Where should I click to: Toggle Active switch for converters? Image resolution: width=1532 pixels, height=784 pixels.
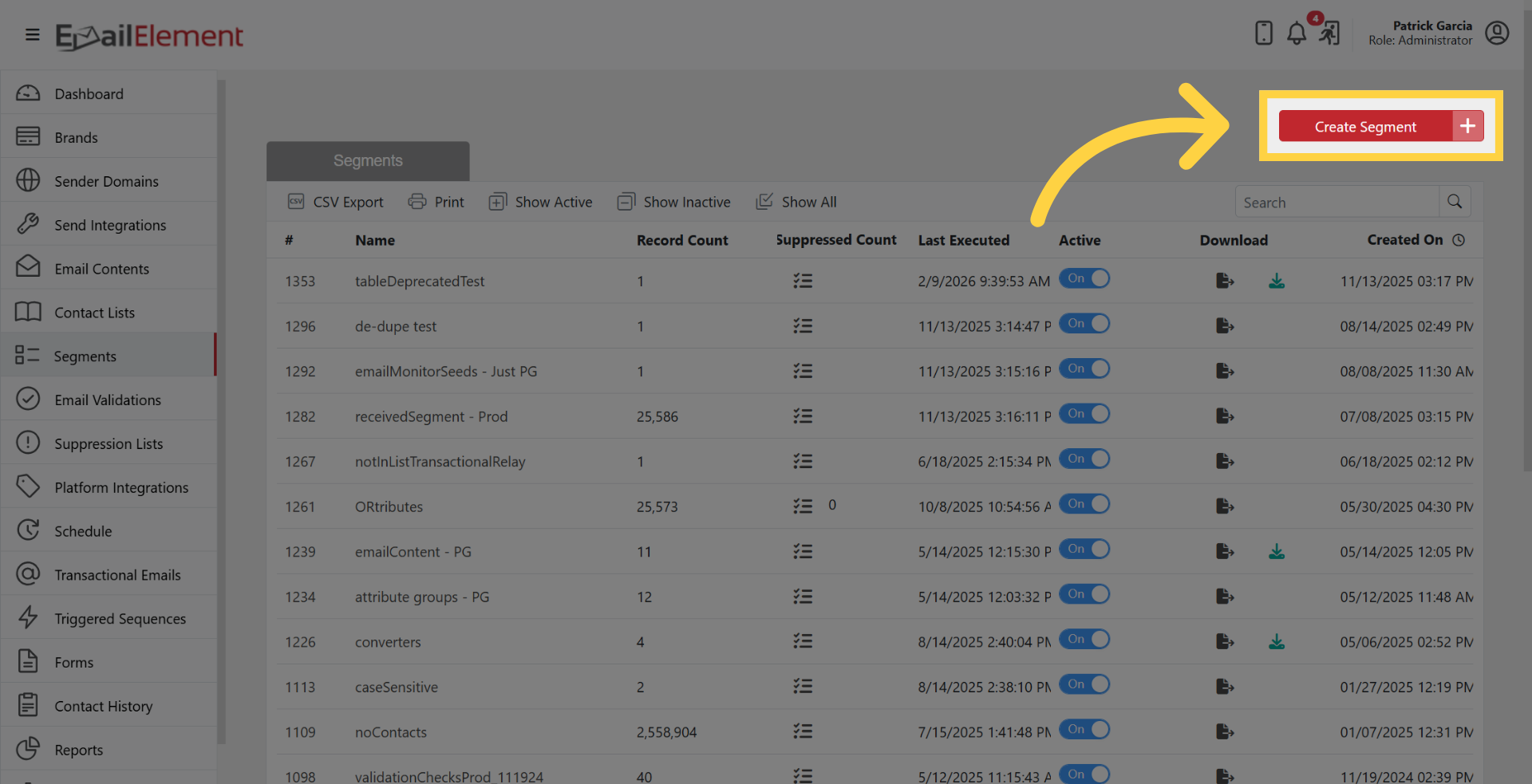coord(1084,639)
